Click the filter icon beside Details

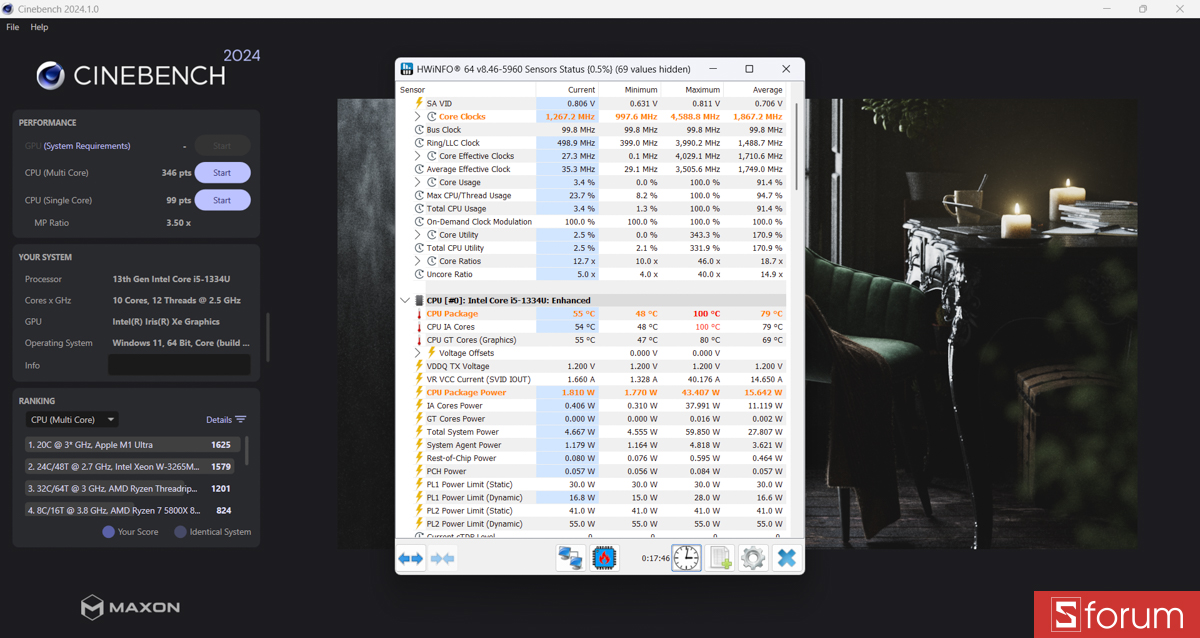[240, 420]
